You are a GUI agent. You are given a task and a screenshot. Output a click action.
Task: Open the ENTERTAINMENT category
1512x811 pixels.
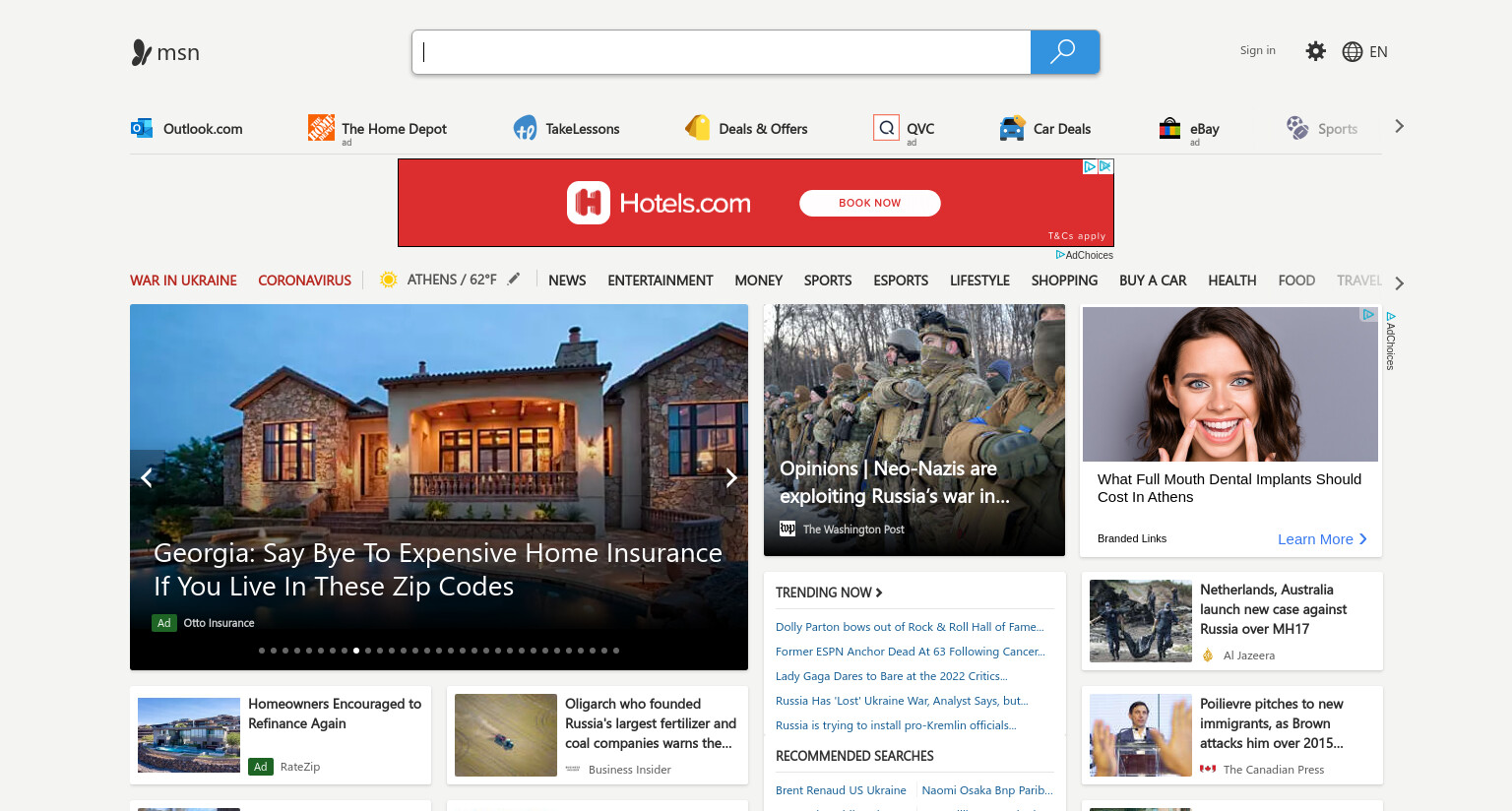pos(661,281)
